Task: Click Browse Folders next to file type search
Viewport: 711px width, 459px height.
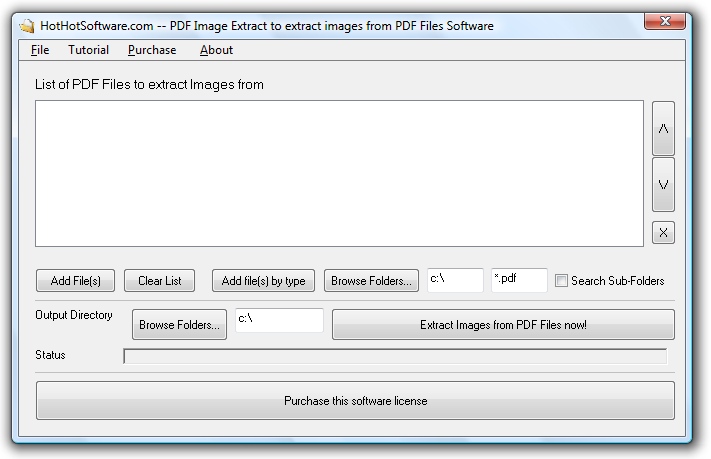Action: [x=371, y=281]
